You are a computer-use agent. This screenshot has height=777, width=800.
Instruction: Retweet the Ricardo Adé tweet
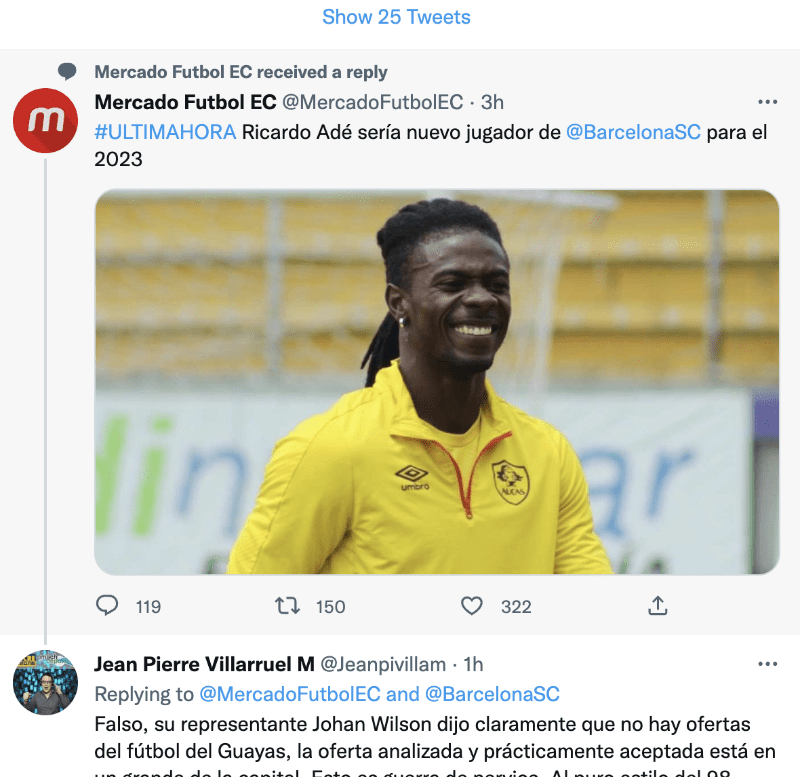tap(288, 606)
